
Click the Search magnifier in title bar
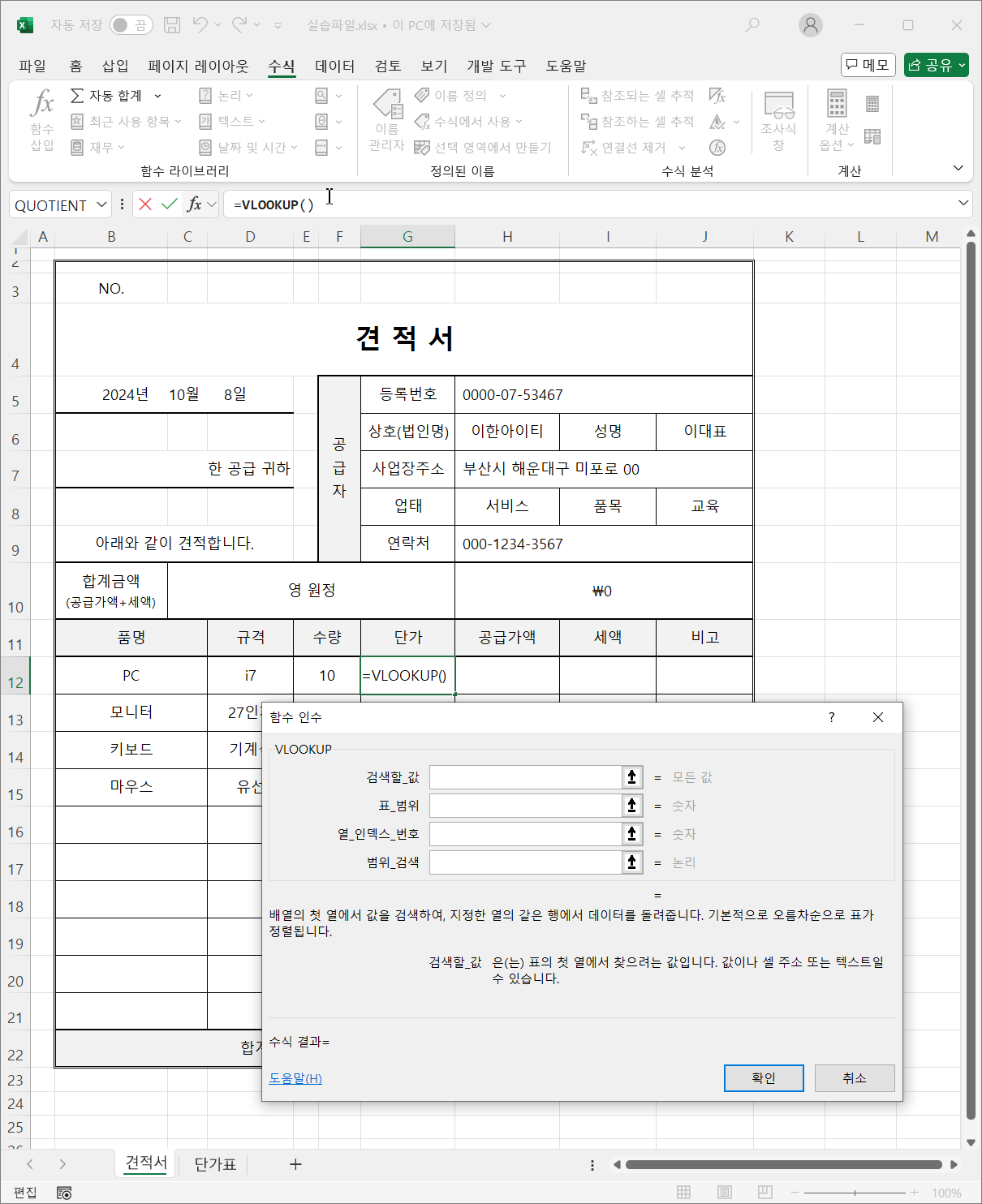[752, 25]
